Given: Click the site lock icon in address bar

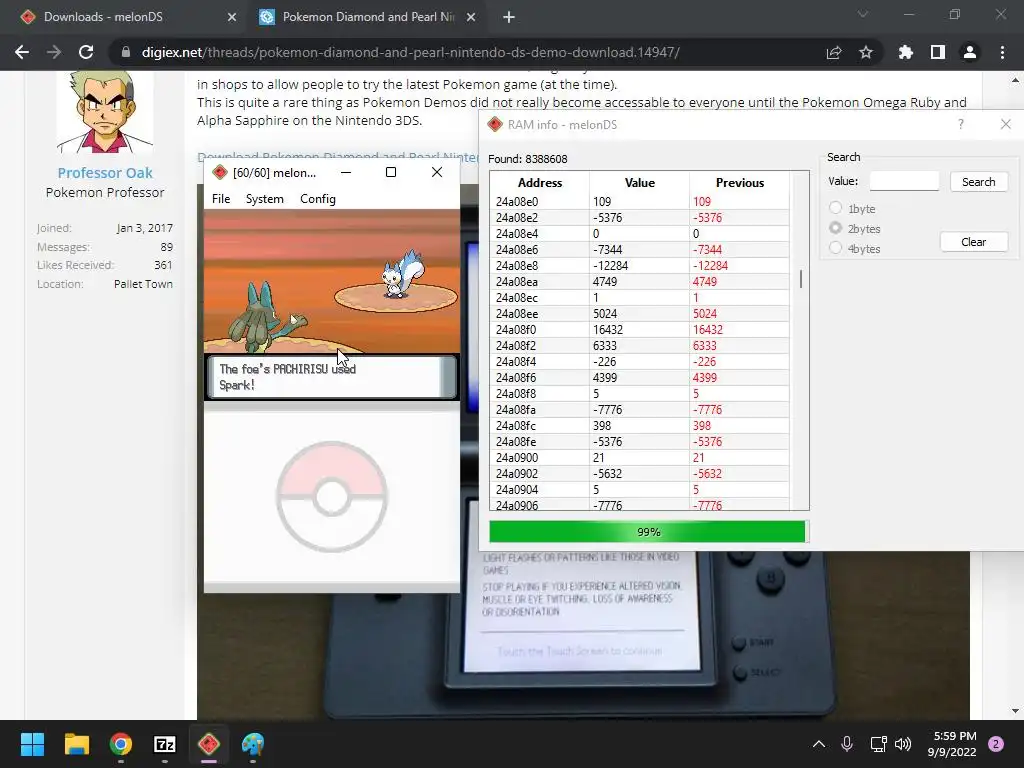Looking at the screenshot, I should click(126, 52).
